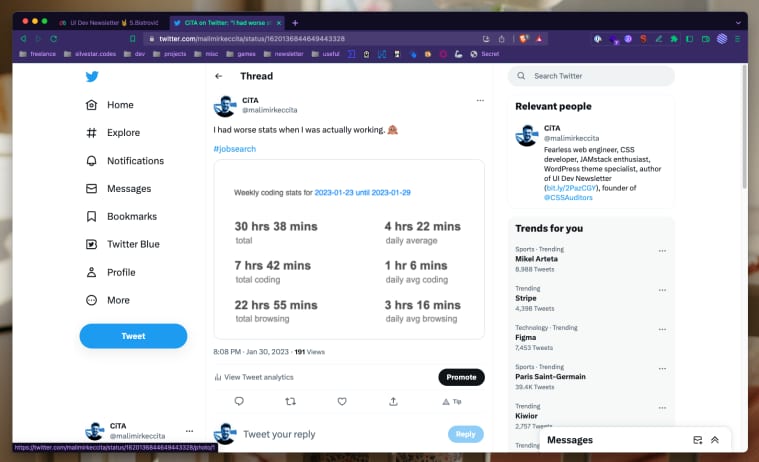
Task: Expand the Messages drawer
Action: 715,440
